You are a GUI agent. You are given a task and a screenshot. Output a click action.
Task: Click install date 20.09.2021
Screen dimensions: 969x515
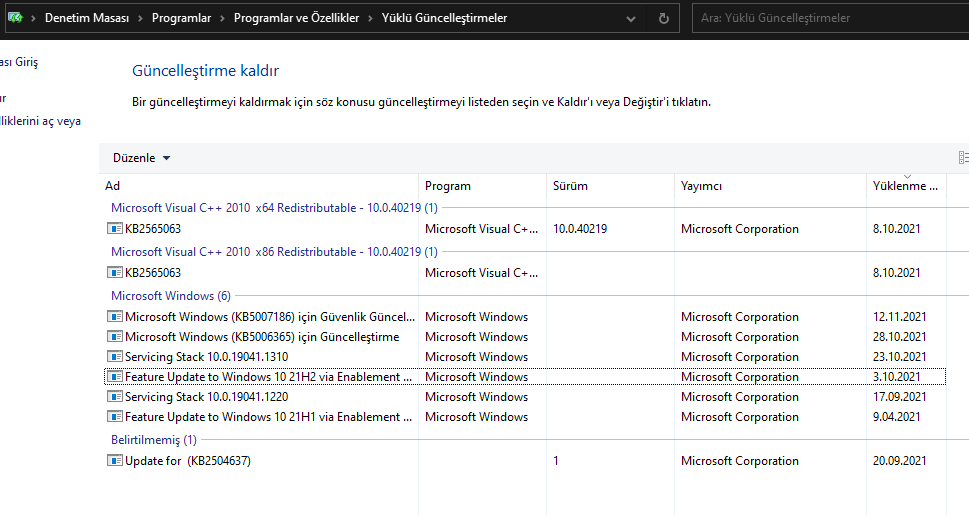tap(900, 461)
